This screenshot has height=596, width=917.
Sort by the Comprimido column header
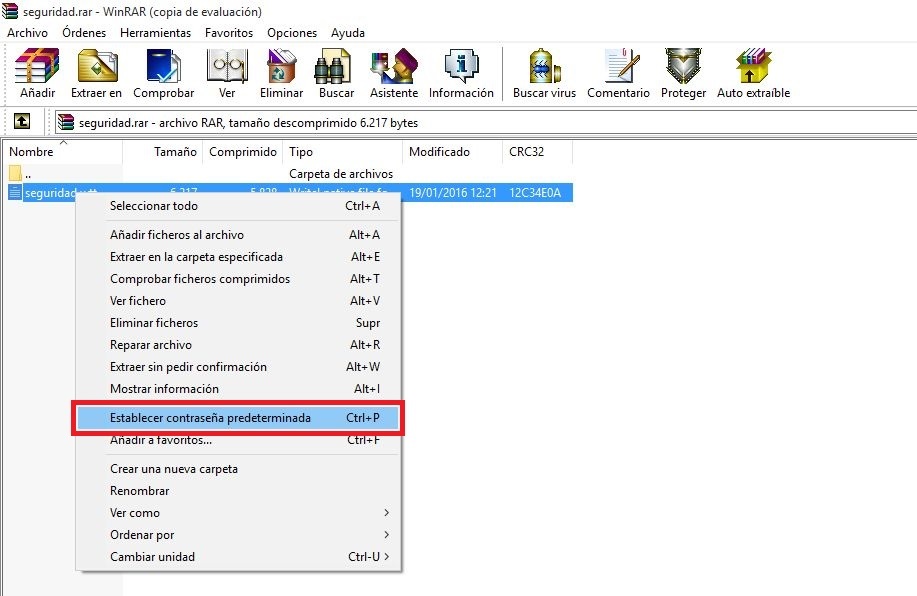242,152
